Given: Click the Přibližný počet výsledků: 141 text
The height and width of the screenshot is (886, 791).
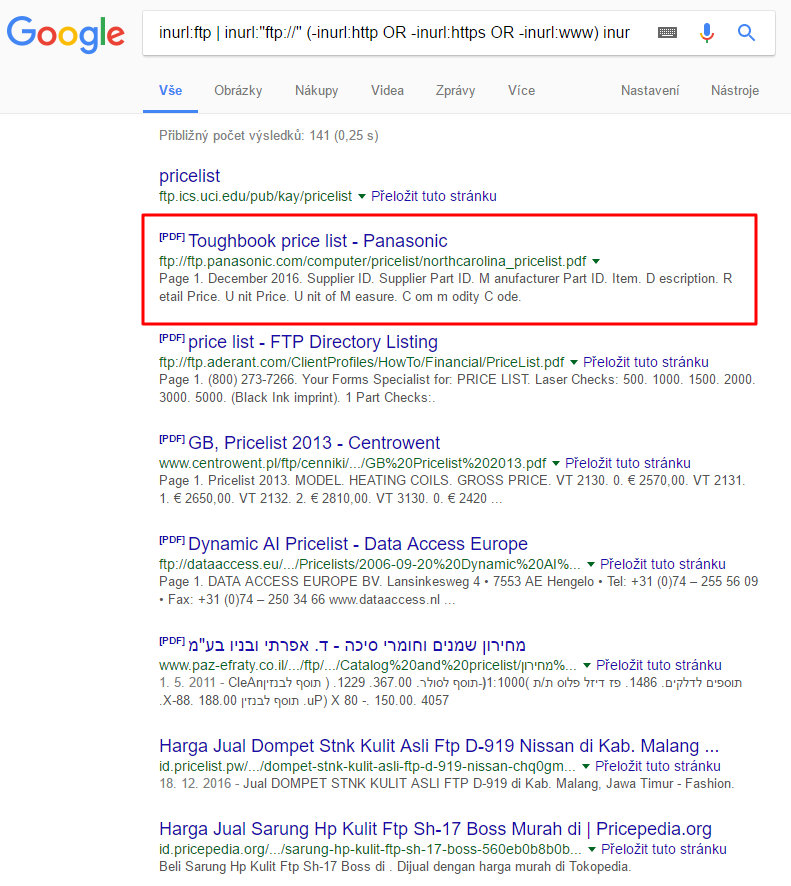Looking at the screenshot, I should [x=268, y=136].
